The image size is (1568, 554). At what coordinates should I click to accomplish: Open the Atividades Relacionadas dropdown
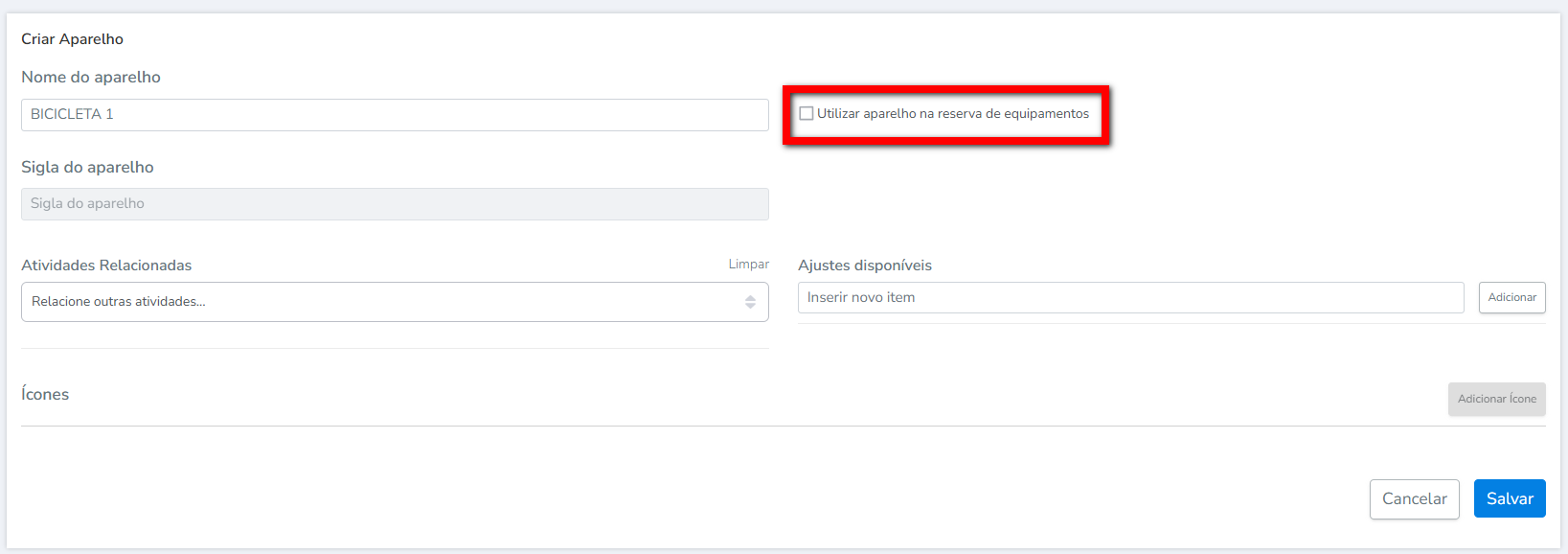[395, 302]
